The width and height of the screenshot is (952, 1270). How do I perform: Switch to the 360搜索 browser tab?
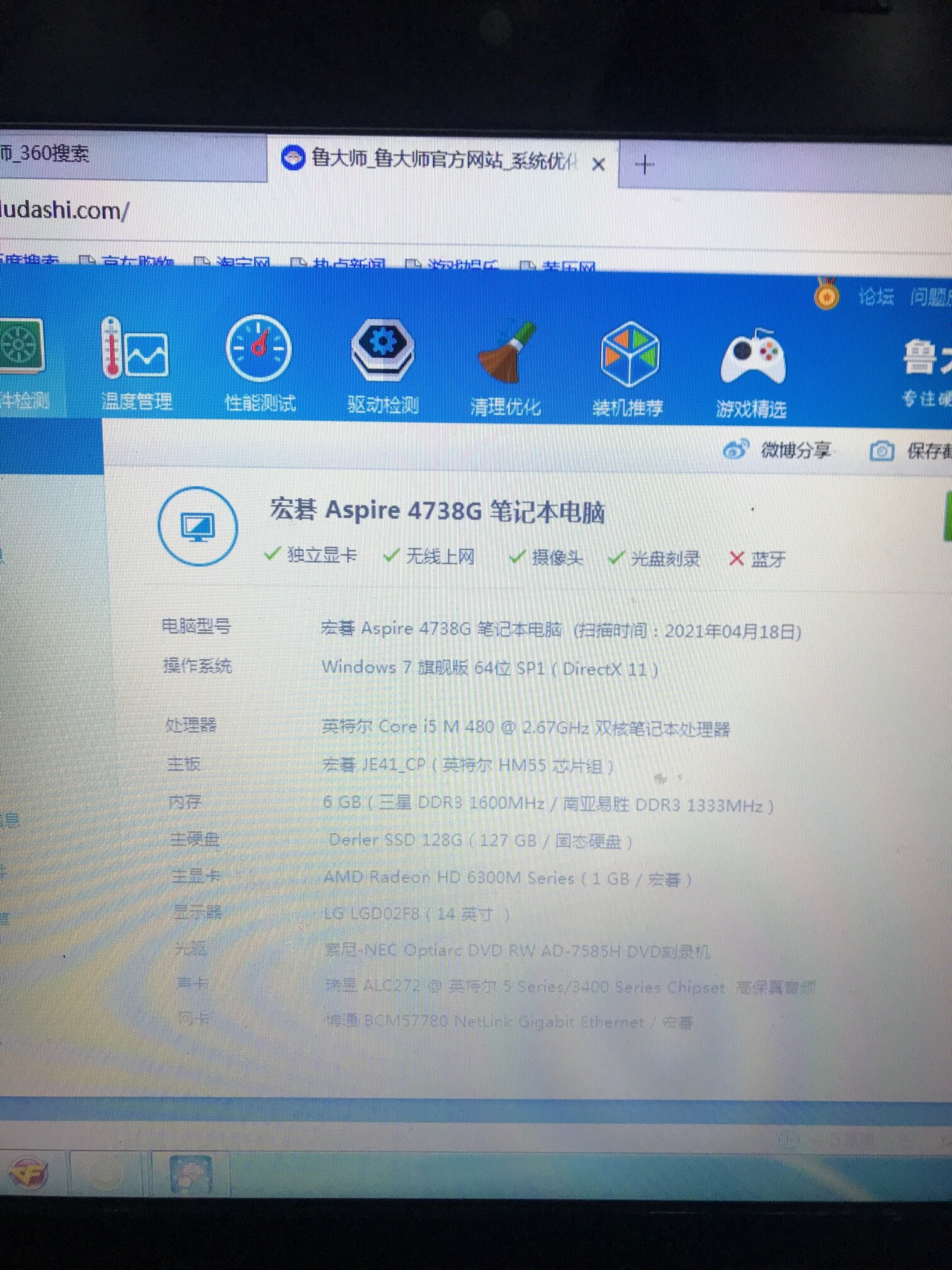(x=126, y=156)
